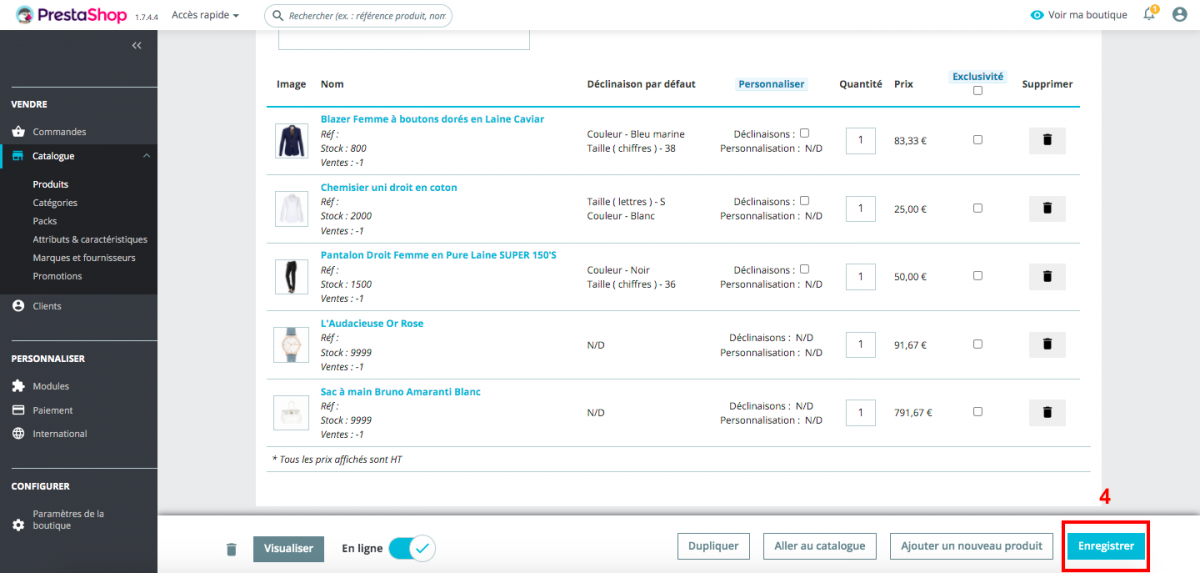Open the L'Audacieuse Or Rose product link

coord(372,323)
